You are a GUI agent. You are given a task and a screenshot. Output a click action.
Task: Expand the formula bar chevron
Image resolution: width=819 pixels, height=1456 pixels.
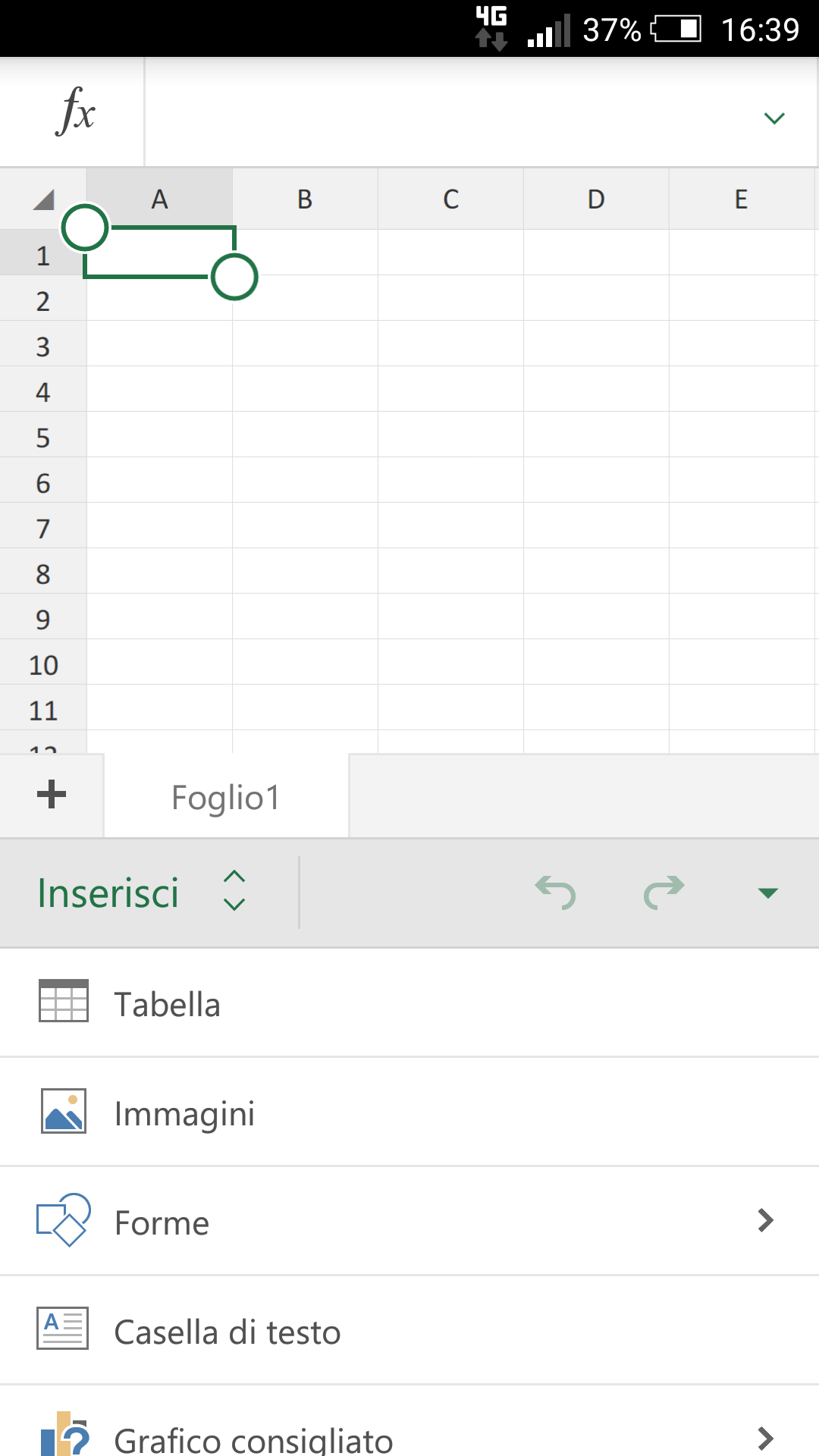coord(774,118)
